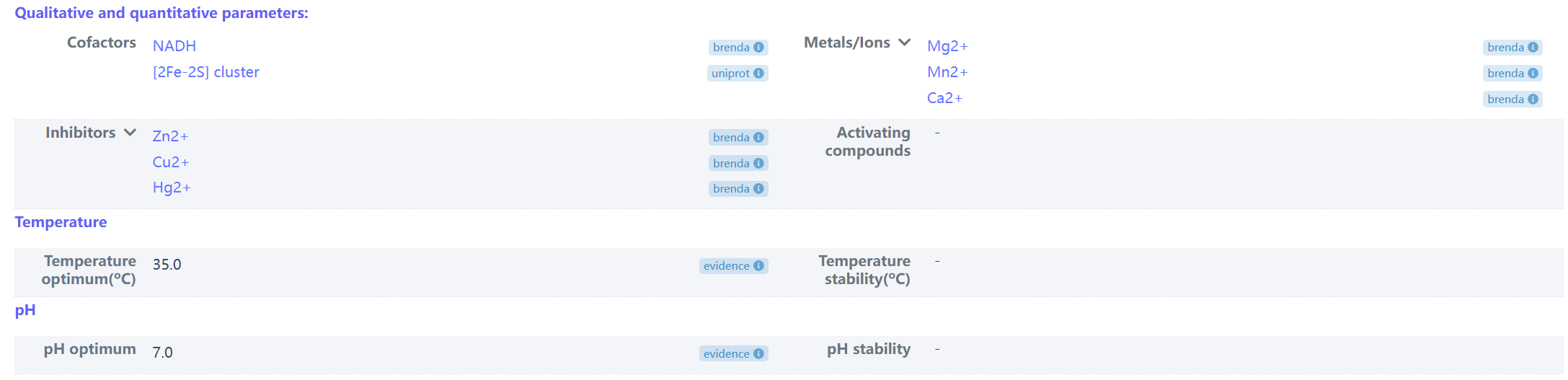Open the Ca2+ metal ion link
Screen dimensions: 1568x380
[944, 98]
